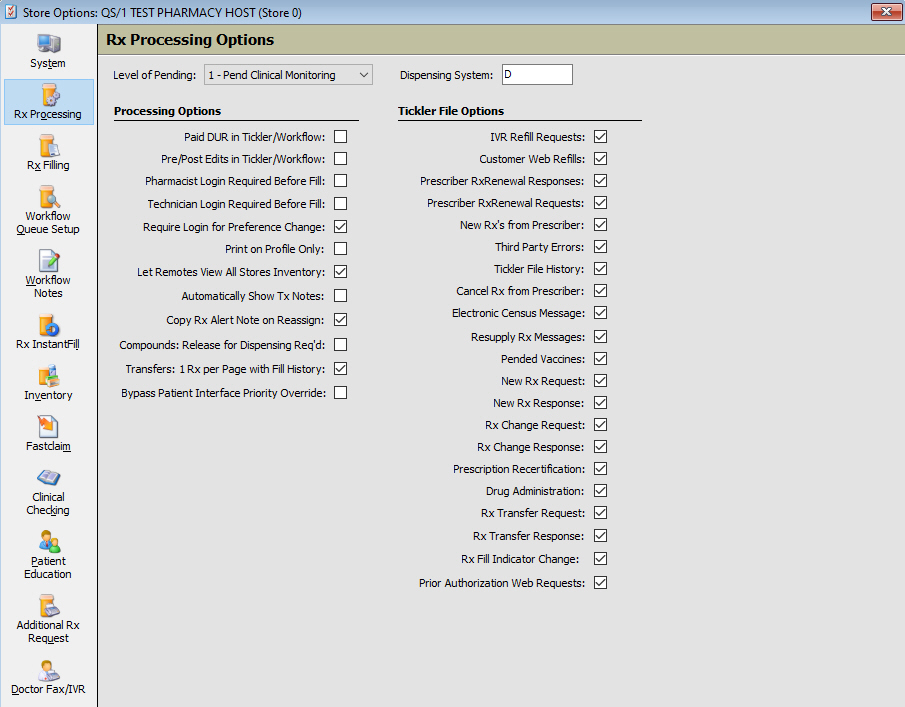Uncheck Prescription Recertification checkbox

(600, 469)
